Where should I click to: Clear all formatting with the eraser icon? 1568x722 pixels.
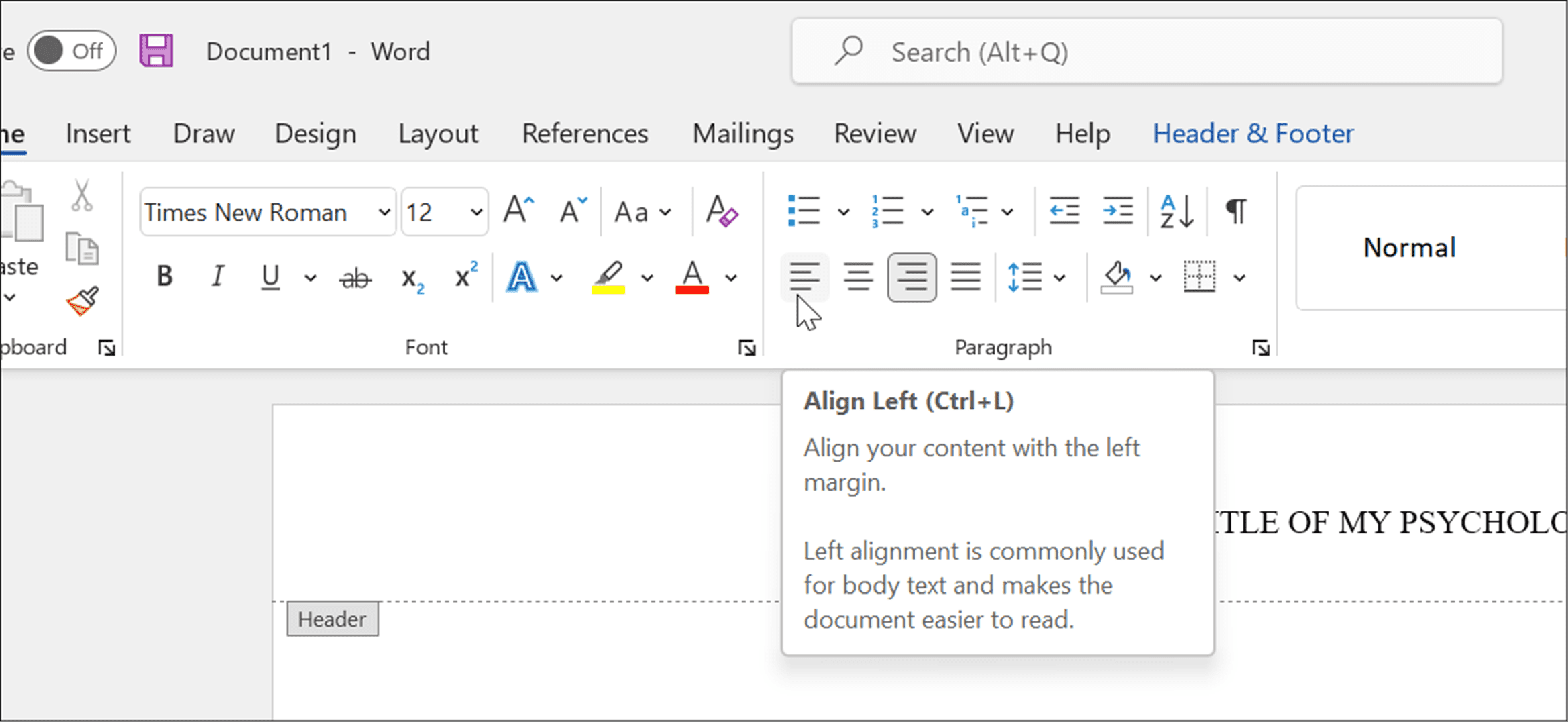(722, 212)
